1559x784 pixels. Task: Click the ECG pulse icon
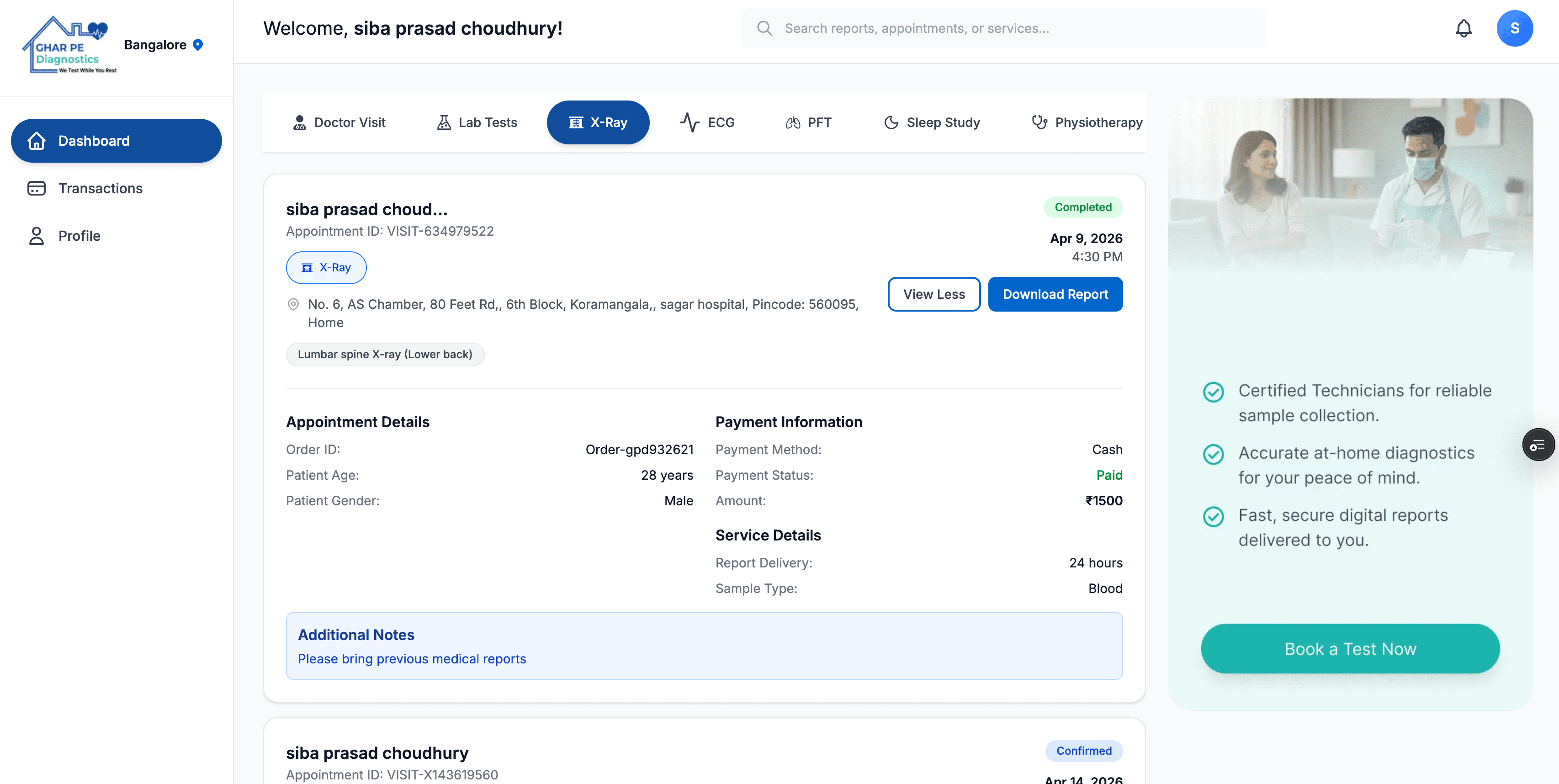[689, 123]
